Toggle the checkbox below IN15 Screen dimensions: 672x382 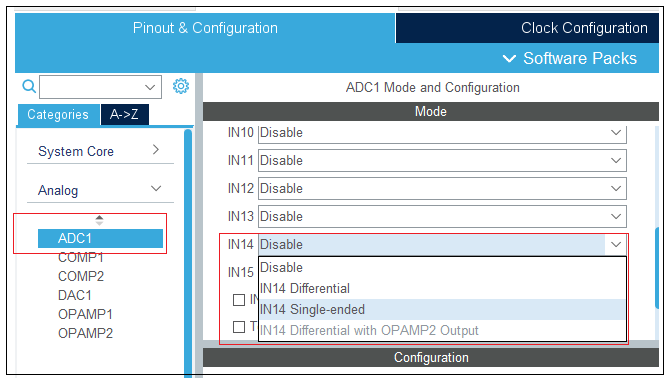tap(239, 300)
